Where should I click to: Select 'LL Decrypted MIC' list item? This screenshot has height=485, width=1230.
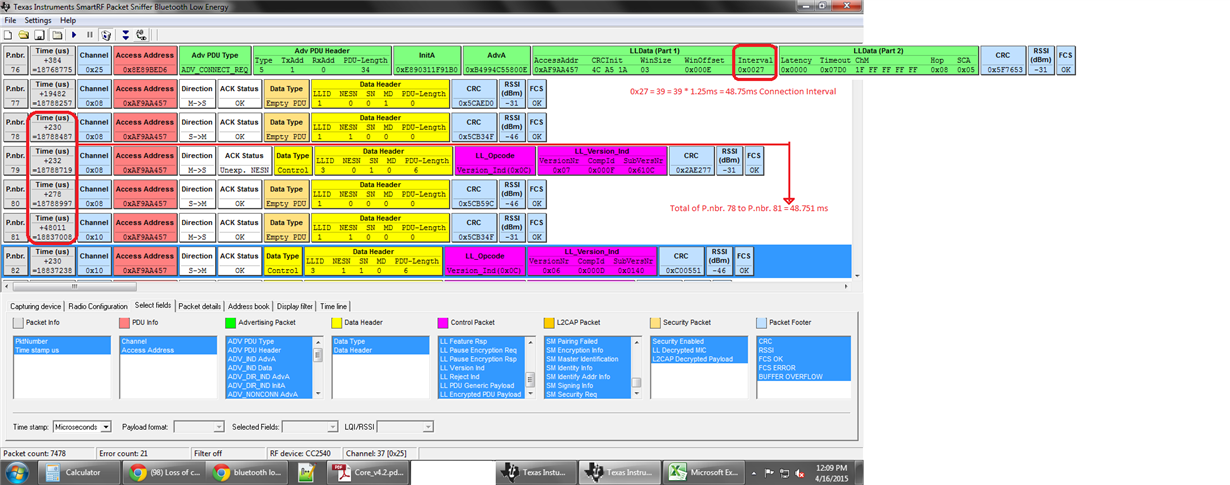point(699,350)
